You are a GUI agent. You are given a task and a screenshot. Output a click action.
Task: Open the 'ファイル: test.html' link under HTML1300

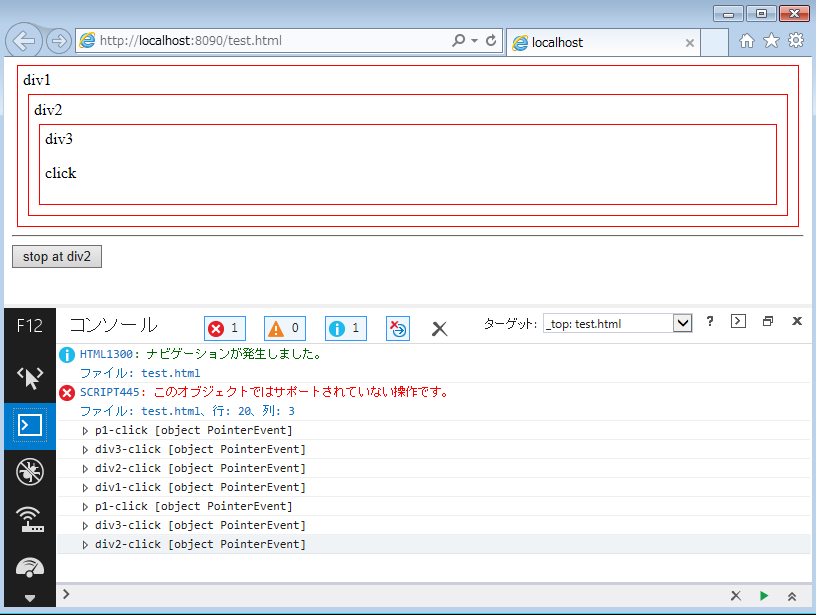[140, 373]
